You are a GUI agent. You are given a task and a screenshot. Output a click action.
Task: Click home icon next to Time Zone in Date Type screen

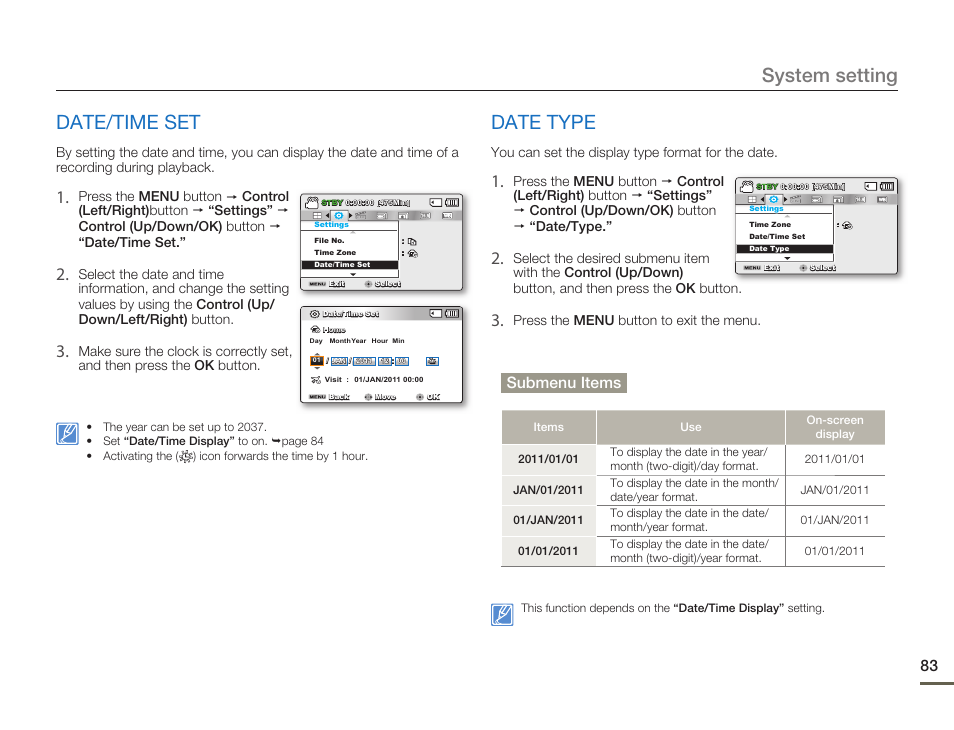[x=848, y=225]
